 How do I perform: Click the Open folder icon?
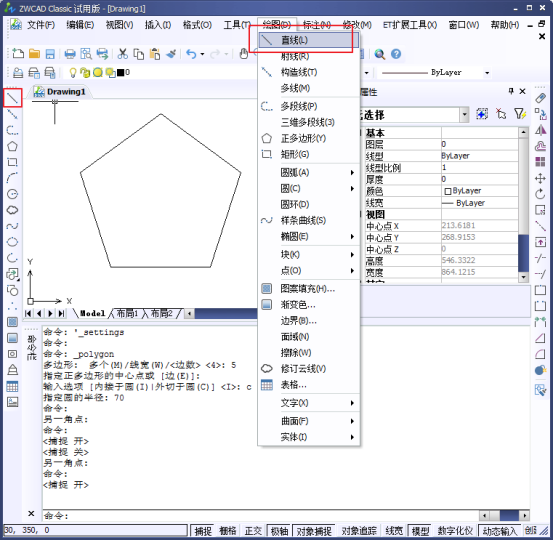coord(34,54)
